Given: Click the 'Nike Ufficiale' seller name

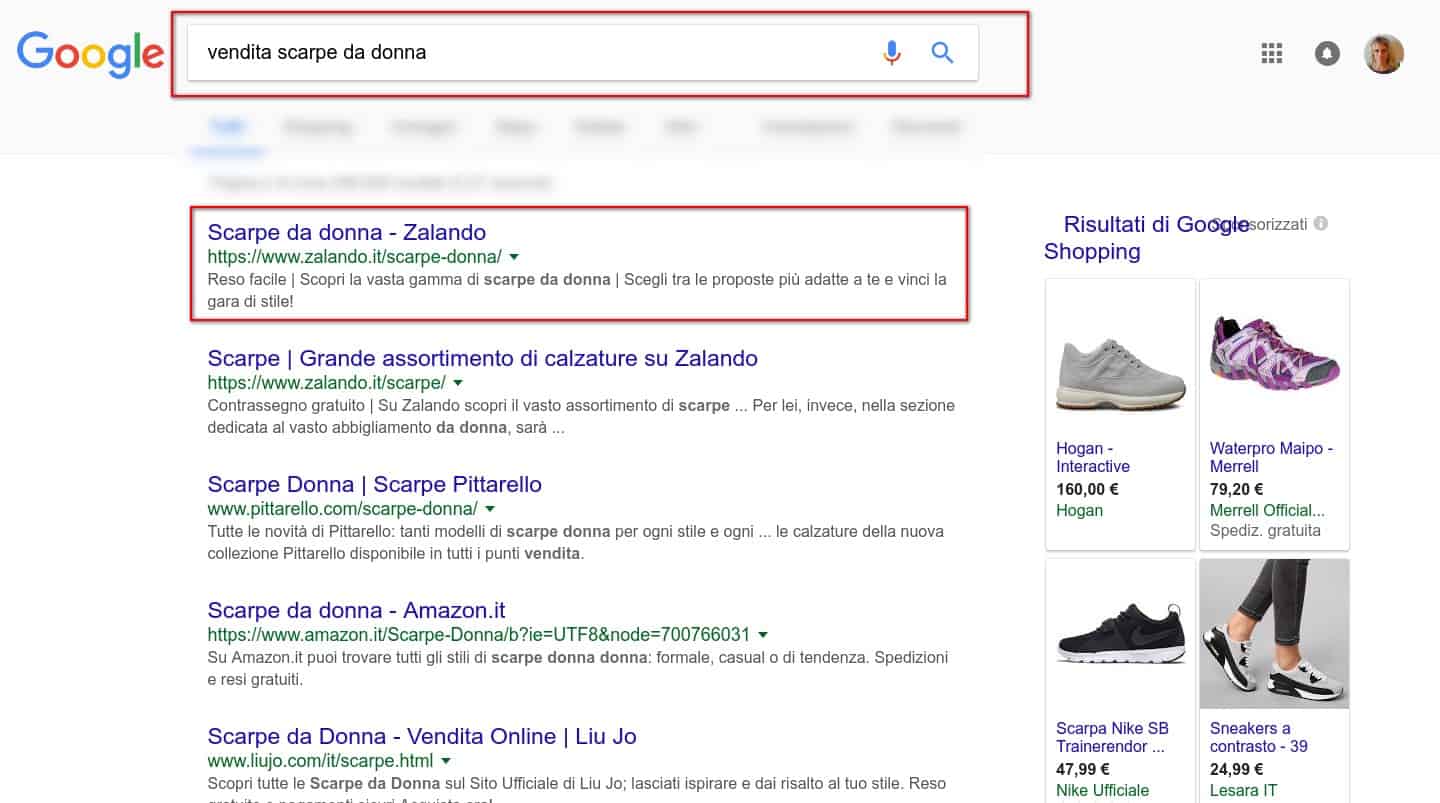Looking at the screenshot, I should click(1103, 790).
